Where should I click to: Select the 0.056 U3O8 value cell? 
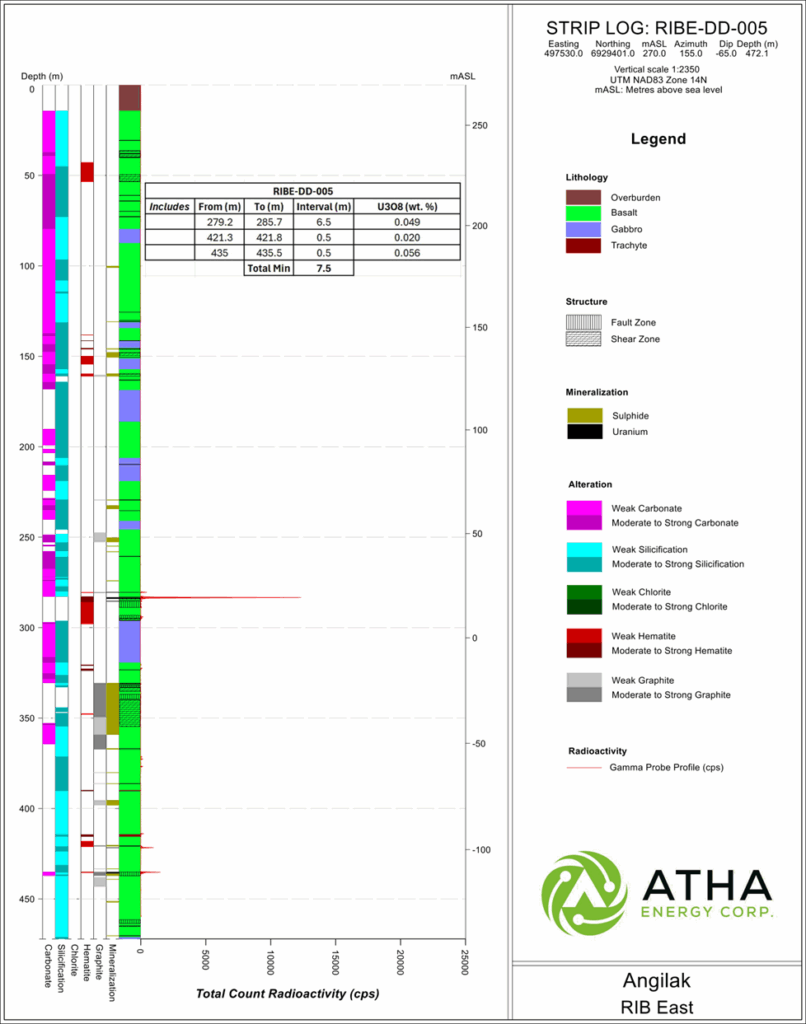tap(407, 253)
